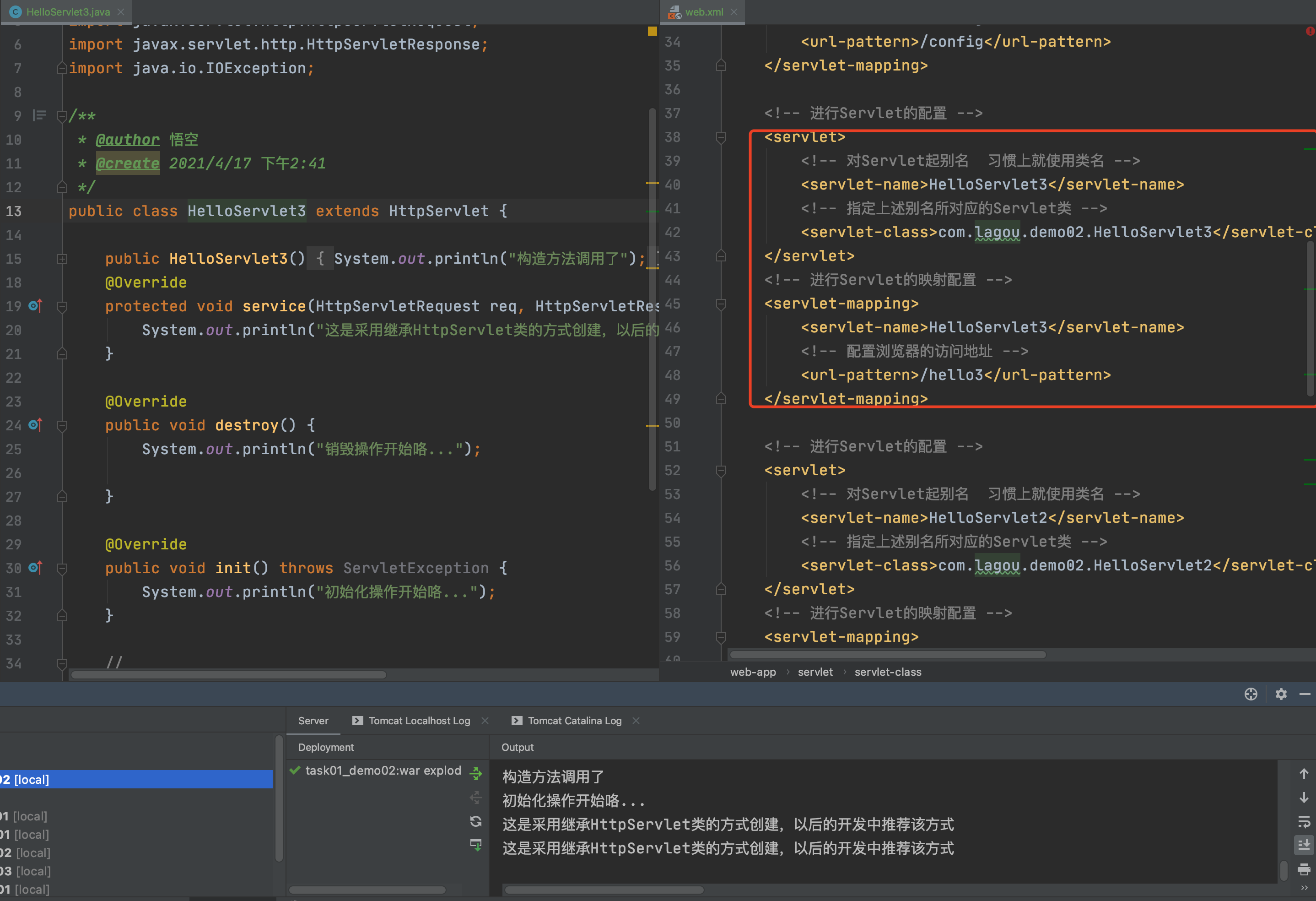Close the HelloServlet3.java tab
The width and height of the screenshot is (1316, 901).
[x=121, y=12]
